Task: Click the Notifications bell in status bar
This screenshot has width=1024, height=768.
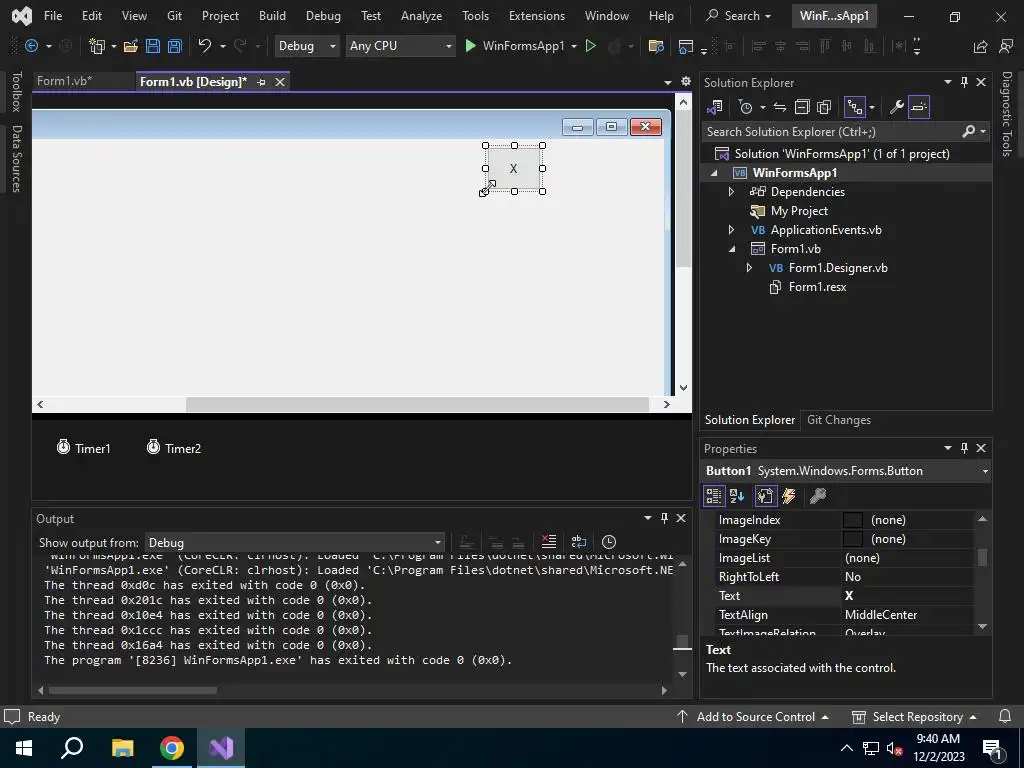Action: pyautogui.click(x=1005, y=716)
